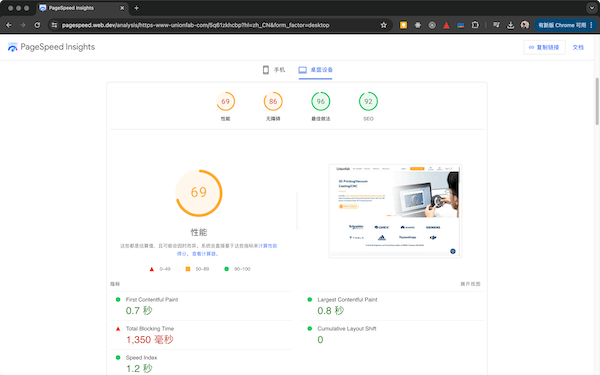Click the PageSpeed Insights logo
Image resolution: width=600 pixels, height=375 pixels.
pos(51,47)
